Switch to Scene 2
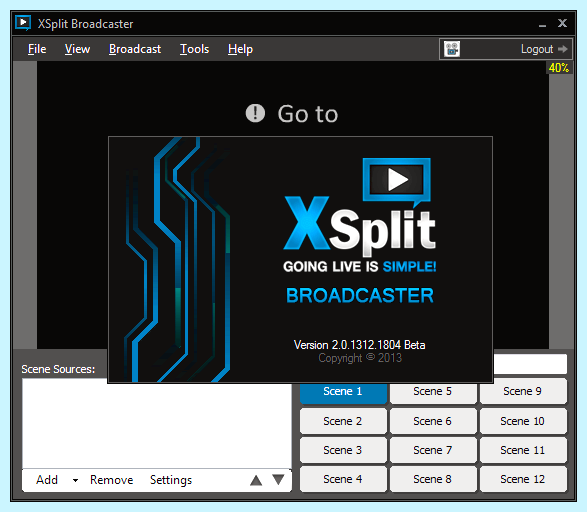The width and height of the screenshot is (587, 512). click(343, 421)
